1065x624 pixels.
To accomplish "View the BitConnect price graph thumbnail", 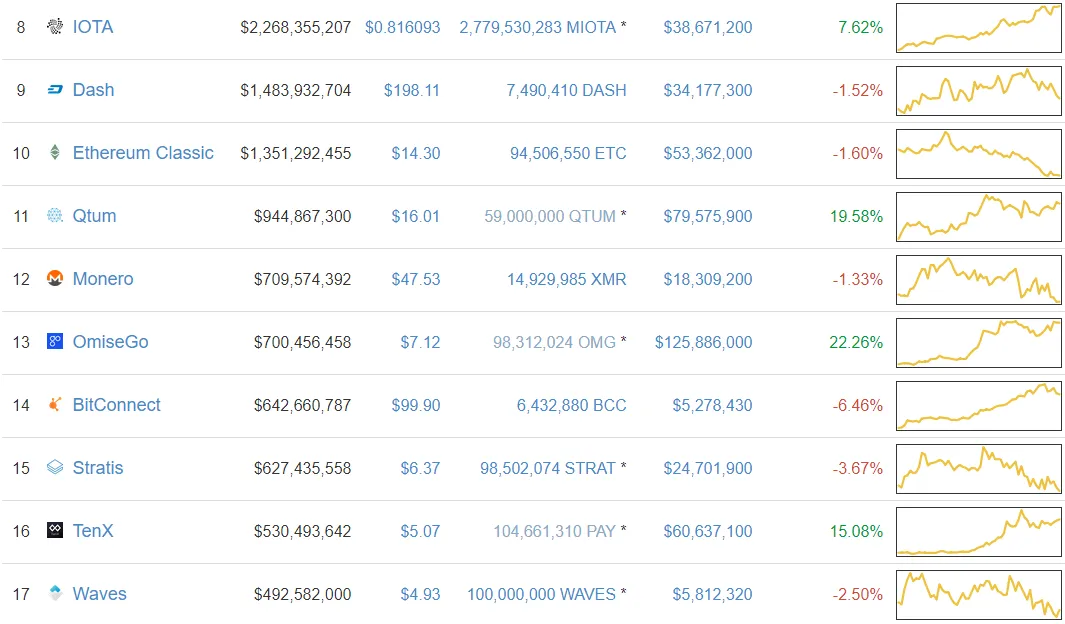I will [979, 405].
